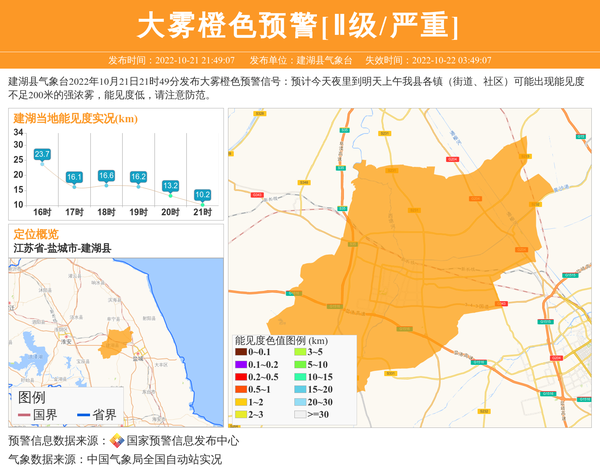Click the 定位概览 section heading
This screenshot has height=471, width=600.
[36, 234]
